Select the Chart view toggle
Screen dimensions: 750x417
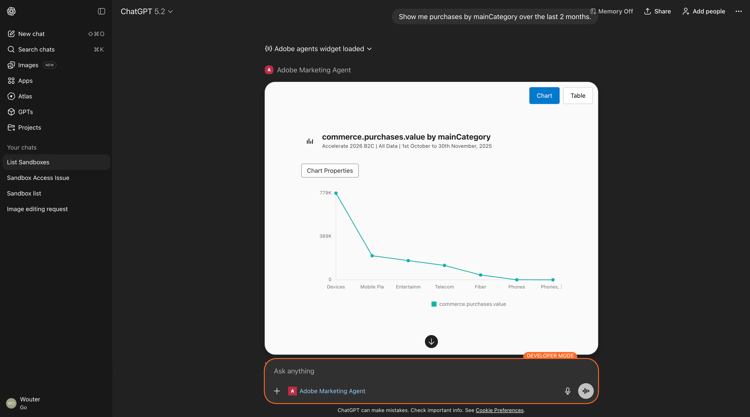point(544,96)
